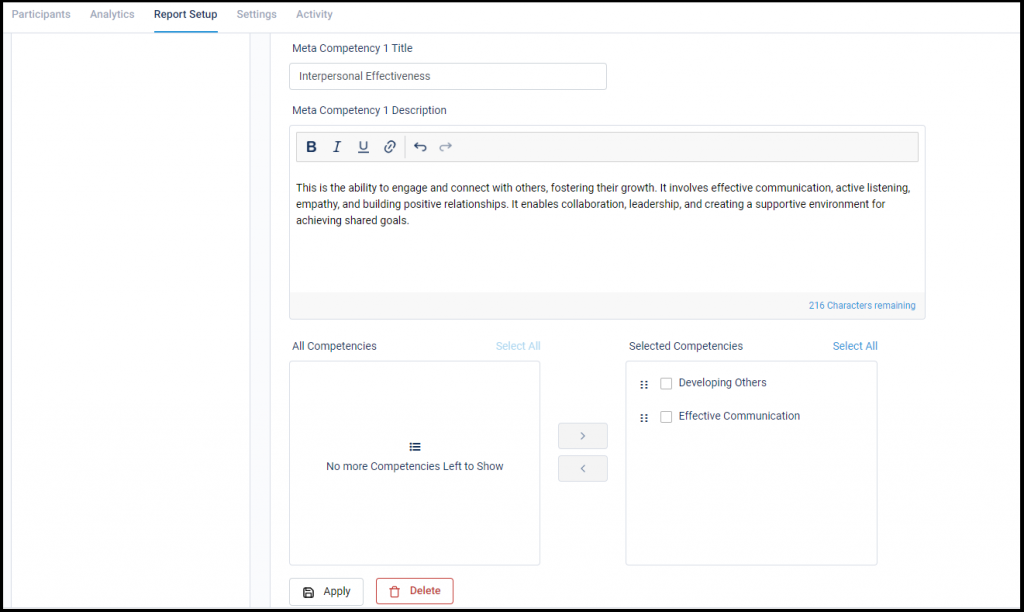Check the Effective Communication competency checkbox
The height and width of the screenshot is (612, 1024).
click(x=666, y=416)
